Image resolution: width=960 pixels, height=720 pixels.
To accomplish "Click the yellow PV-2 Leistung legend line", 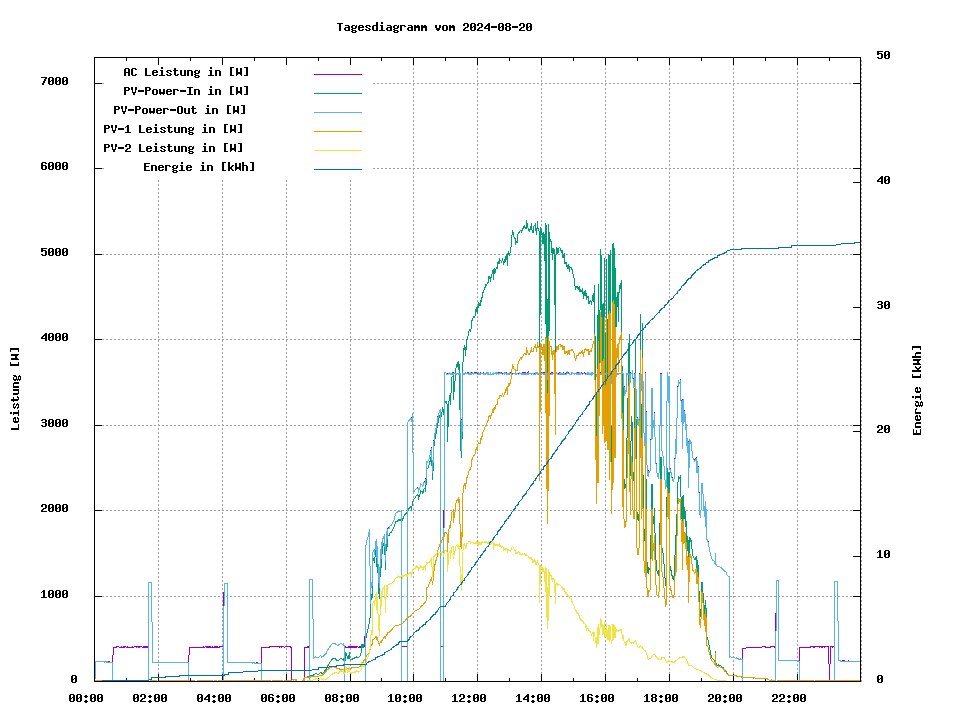I will point(337,149).
